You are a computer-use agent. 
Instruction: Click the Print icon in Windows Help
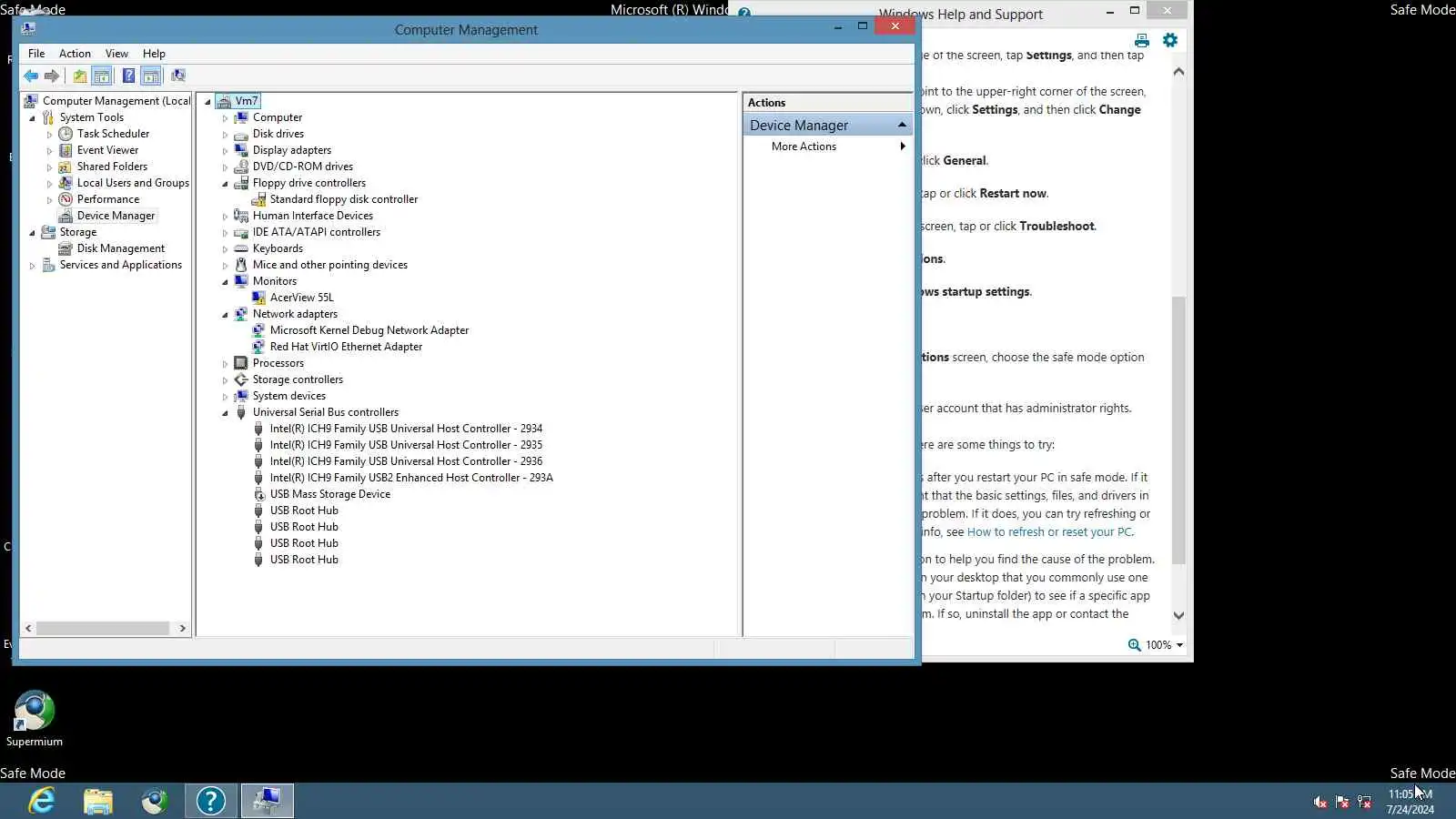click(x=1142, y=40)
